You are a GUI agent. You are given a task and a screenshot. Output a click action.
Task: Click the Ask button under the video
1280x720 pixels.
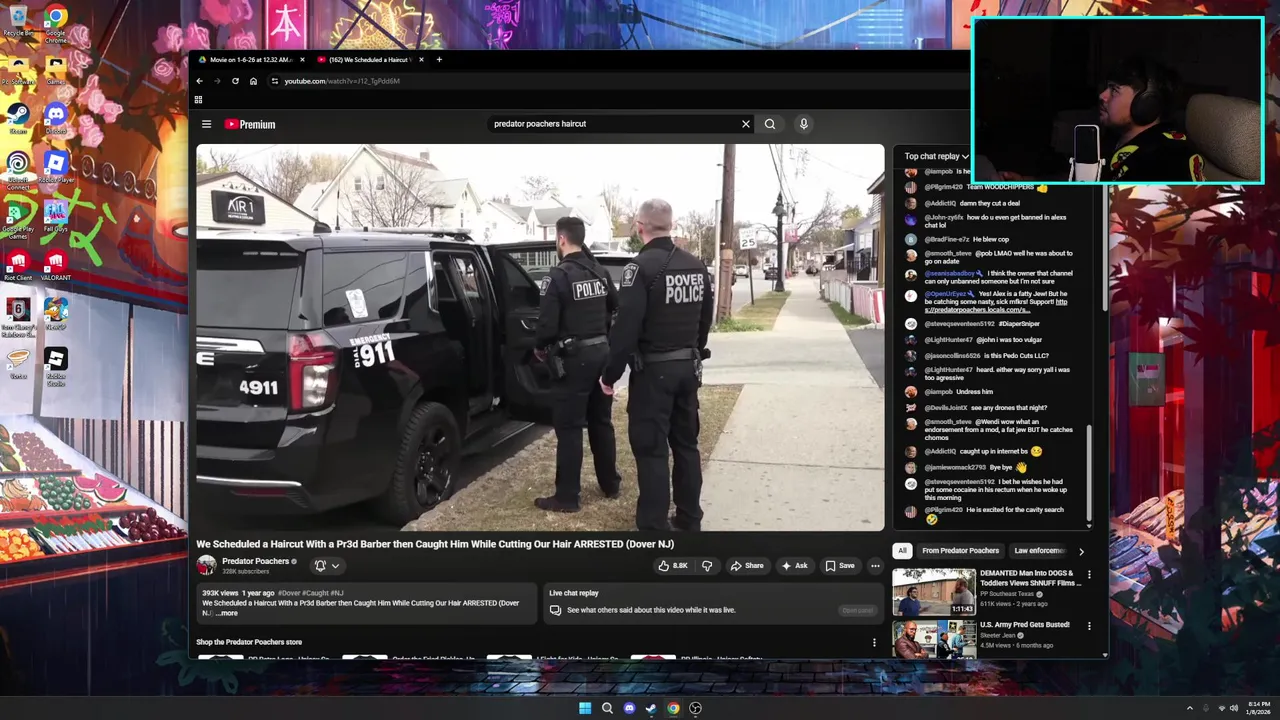(795, 566)
